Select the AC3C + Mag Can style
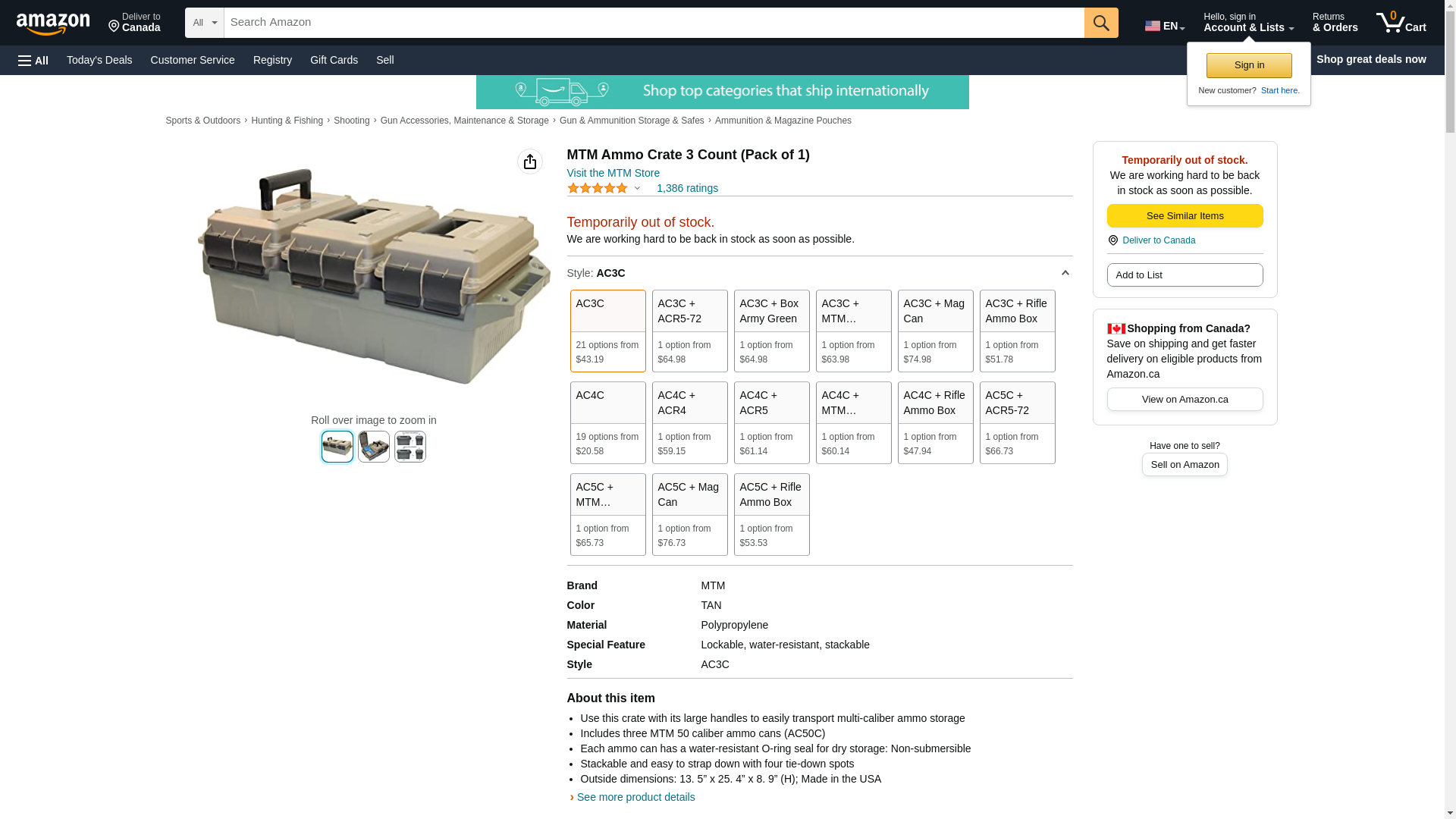Screen dimensions: 1456x819 pos(935,331)
